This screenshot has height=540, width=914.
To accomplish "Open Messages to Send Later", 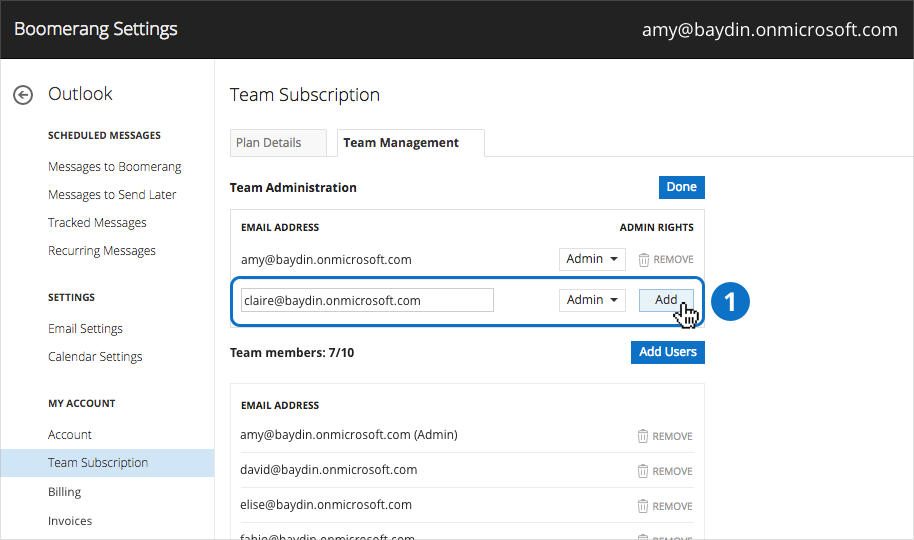I will click(x=112, y=195).
